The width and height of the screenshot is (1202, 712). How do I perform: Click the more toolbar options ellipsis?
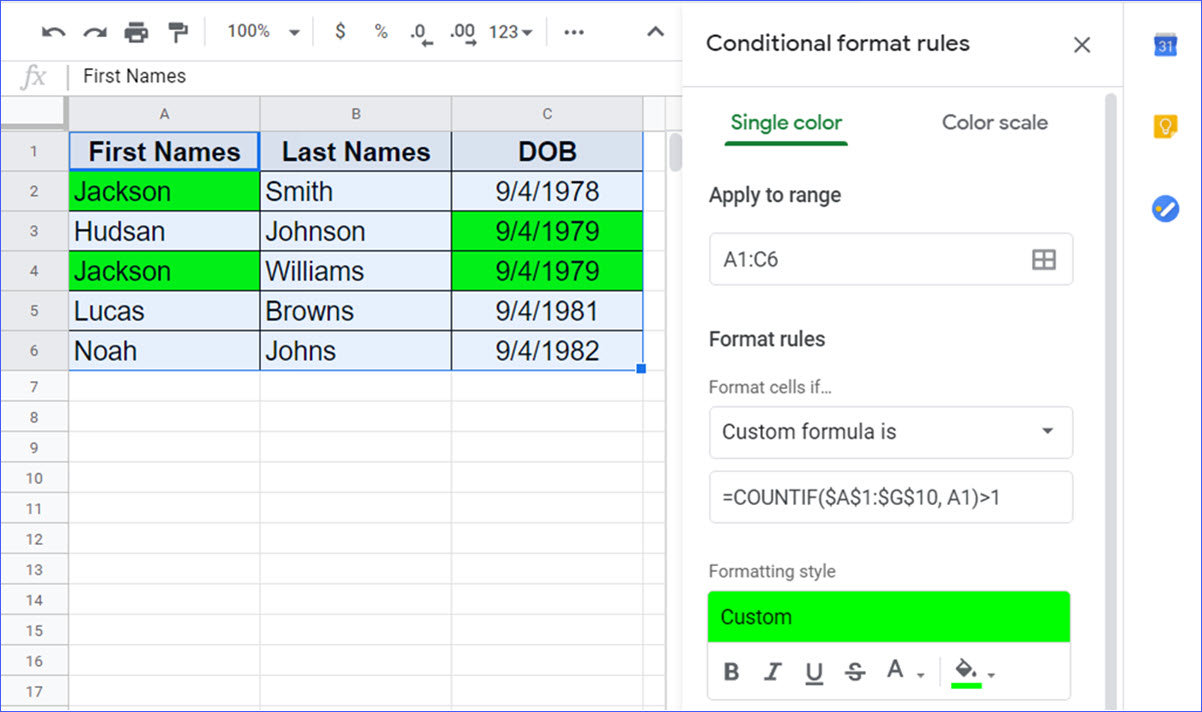[x=573, y=31]
